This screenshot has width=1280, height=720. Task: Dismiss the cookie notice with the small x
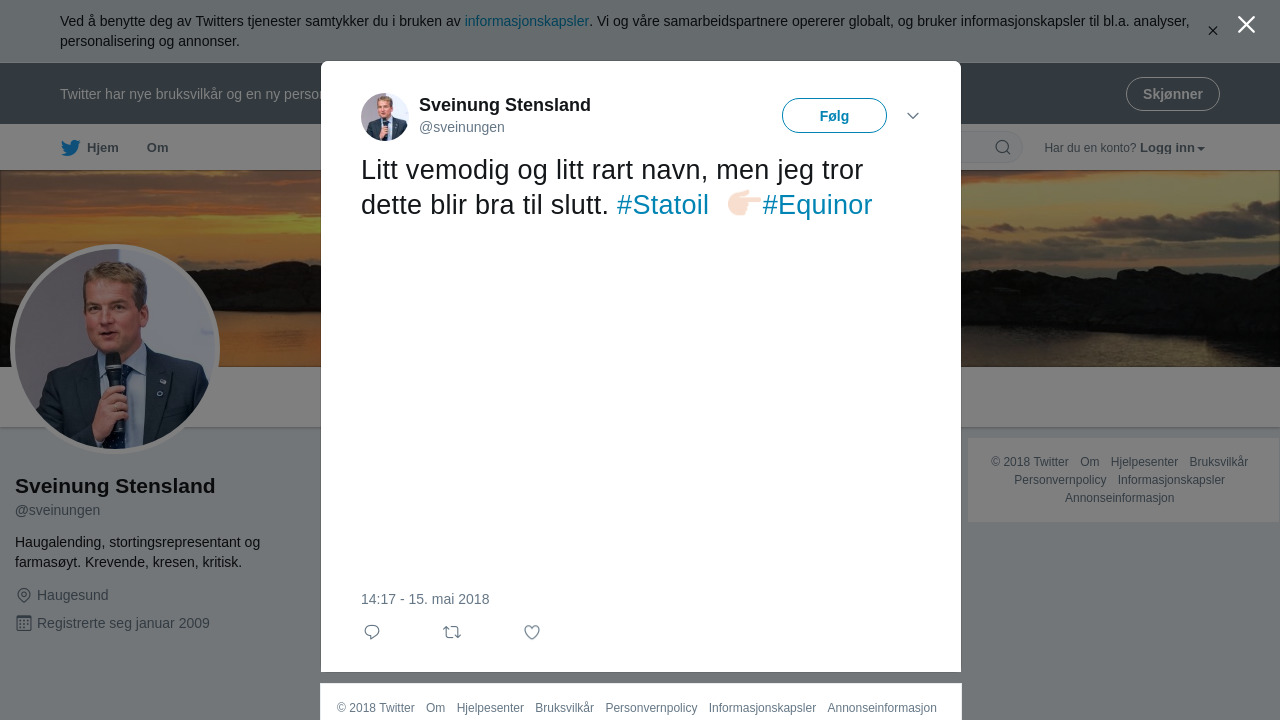tap(1213, 31)
